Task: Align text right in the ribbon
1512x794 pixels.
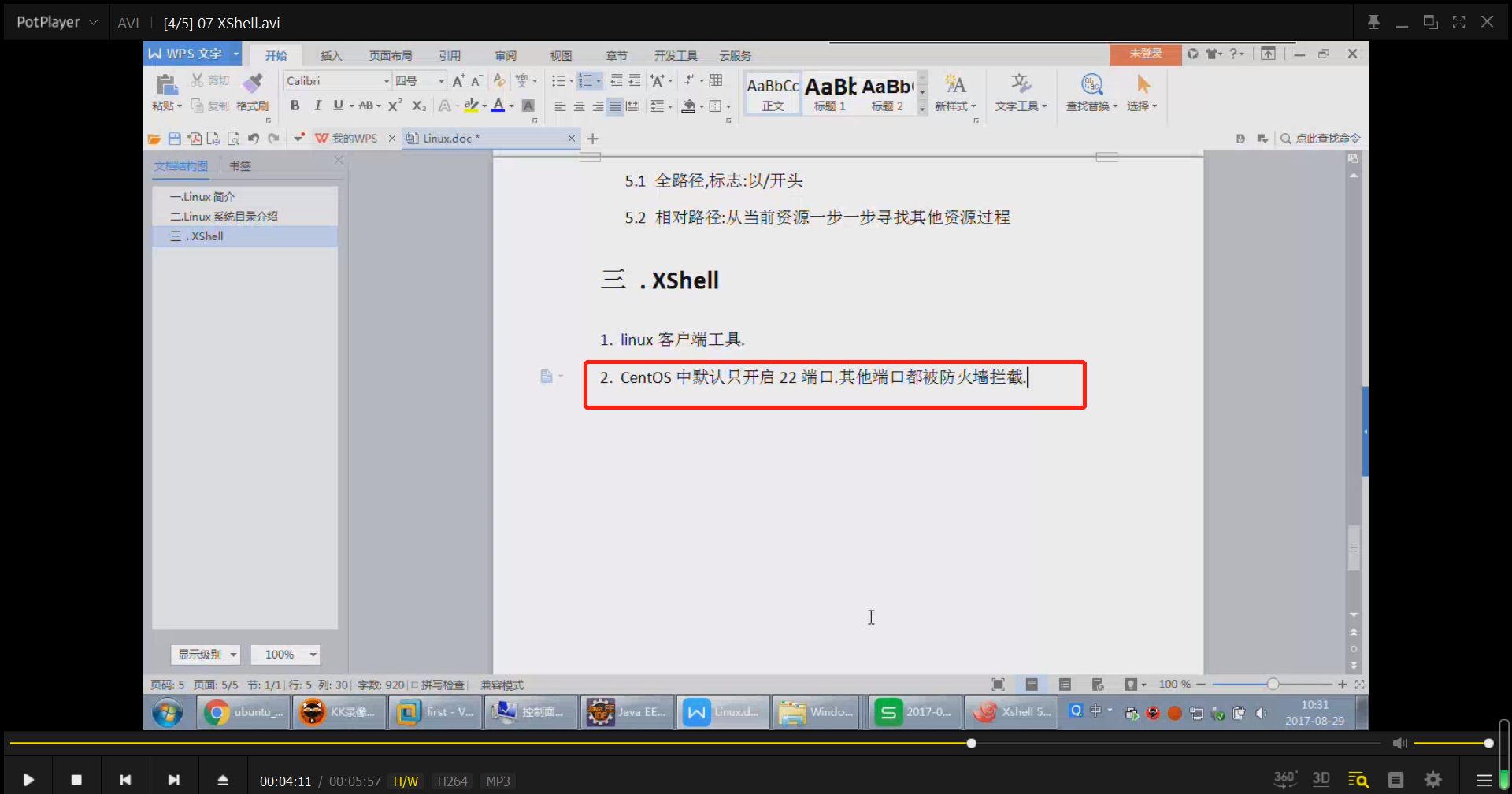Action: [598, 106]
